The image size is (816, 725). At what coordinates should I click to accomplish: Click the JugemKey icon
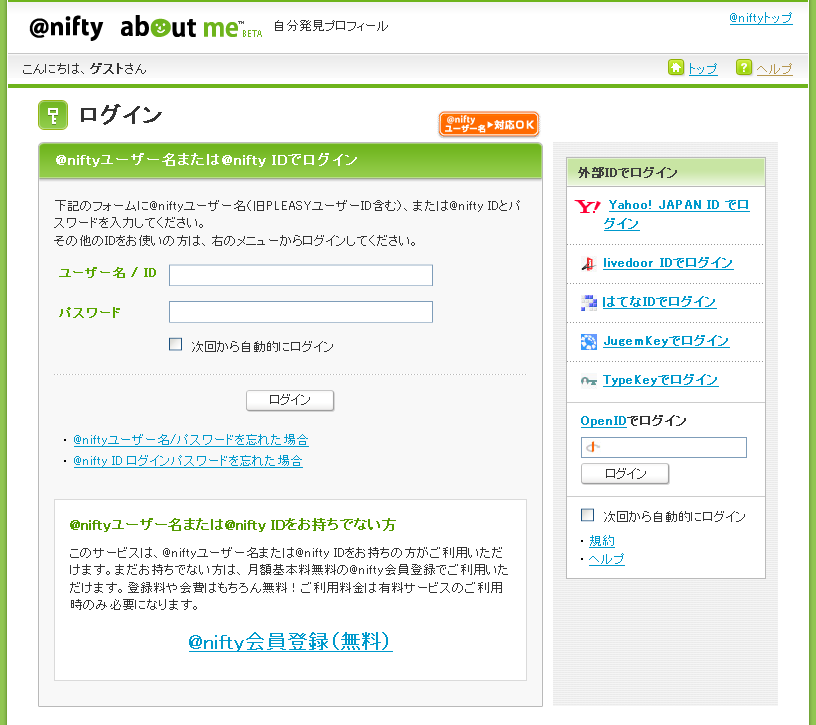(x=588, y=342)
